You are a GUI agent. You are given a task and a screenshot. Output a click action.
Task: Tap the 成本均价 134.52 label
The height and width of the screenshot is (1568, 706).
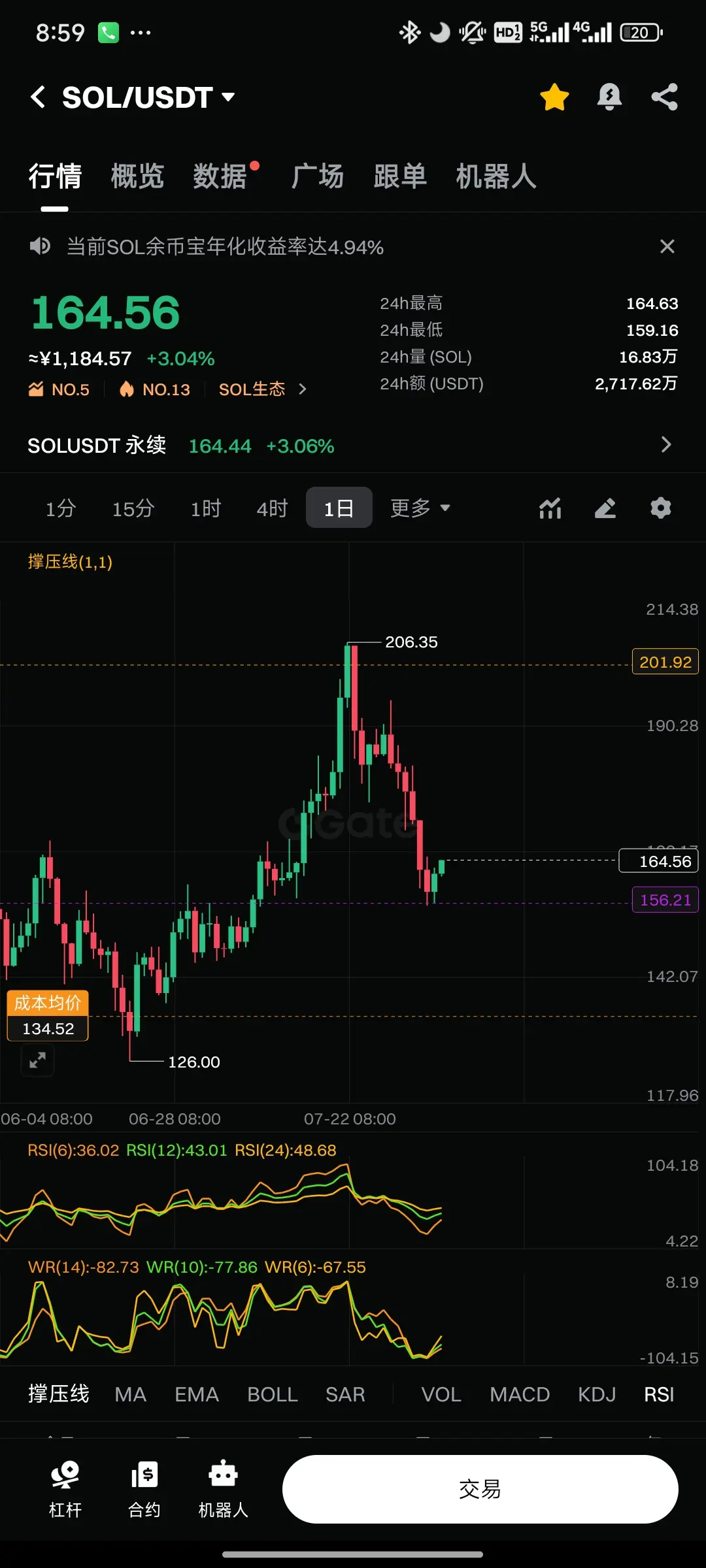(48, 1015)
